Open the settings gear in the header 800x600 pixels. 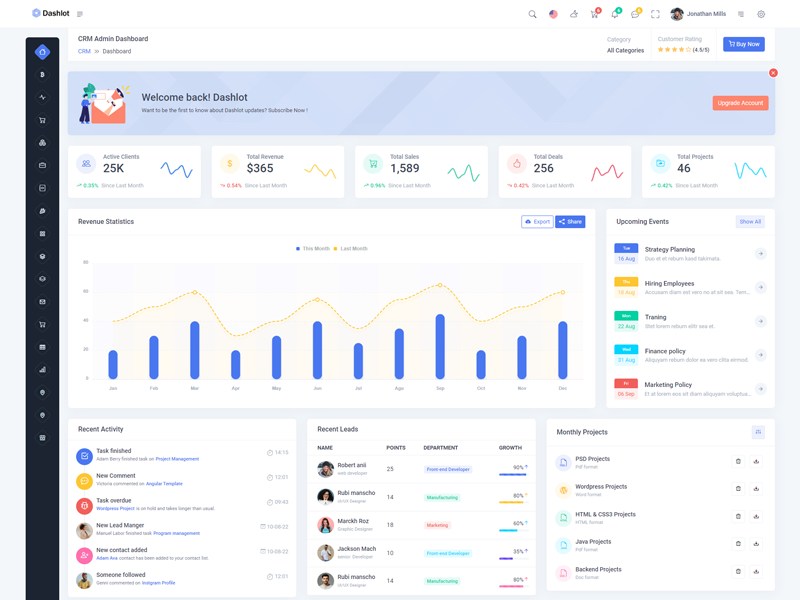[761, 14]
